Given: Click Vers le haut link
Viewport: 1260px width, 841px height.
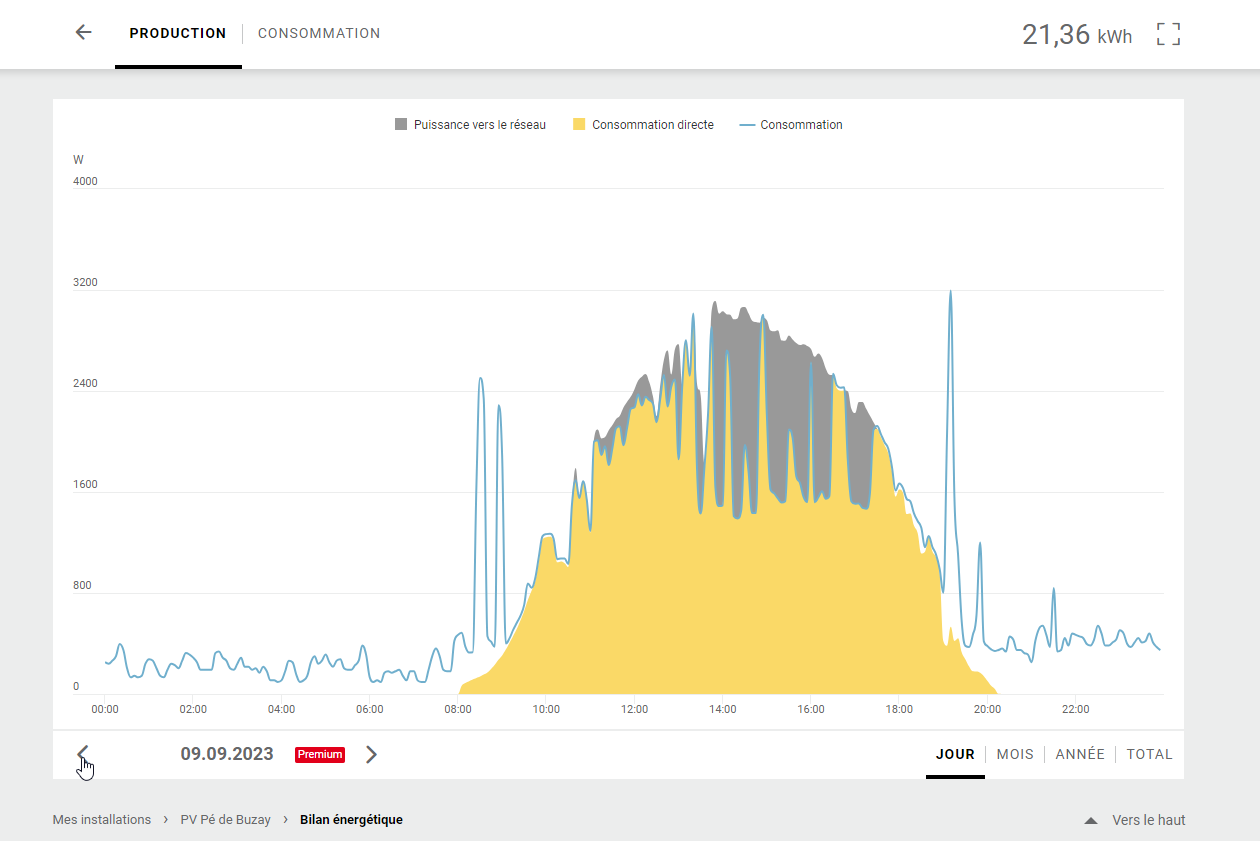Looking at the screenshot, I should click(1148, 820).
